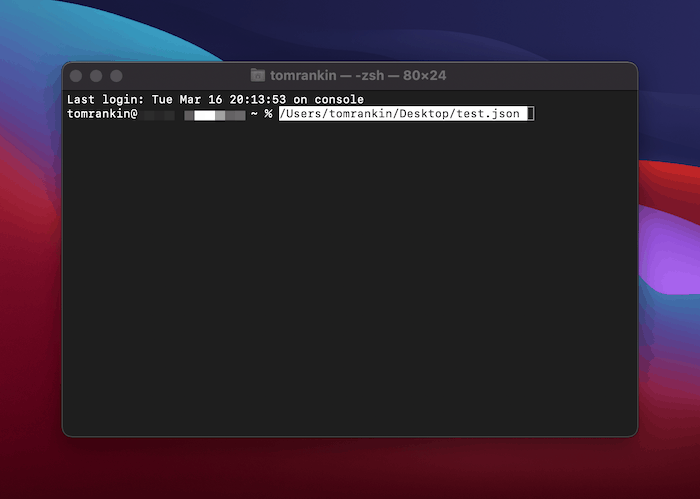Image resolution: width=700 pixels, height=499 pixels.
Task: Click the folder proxy icon in title bar
Action: [x=258, y=75]
